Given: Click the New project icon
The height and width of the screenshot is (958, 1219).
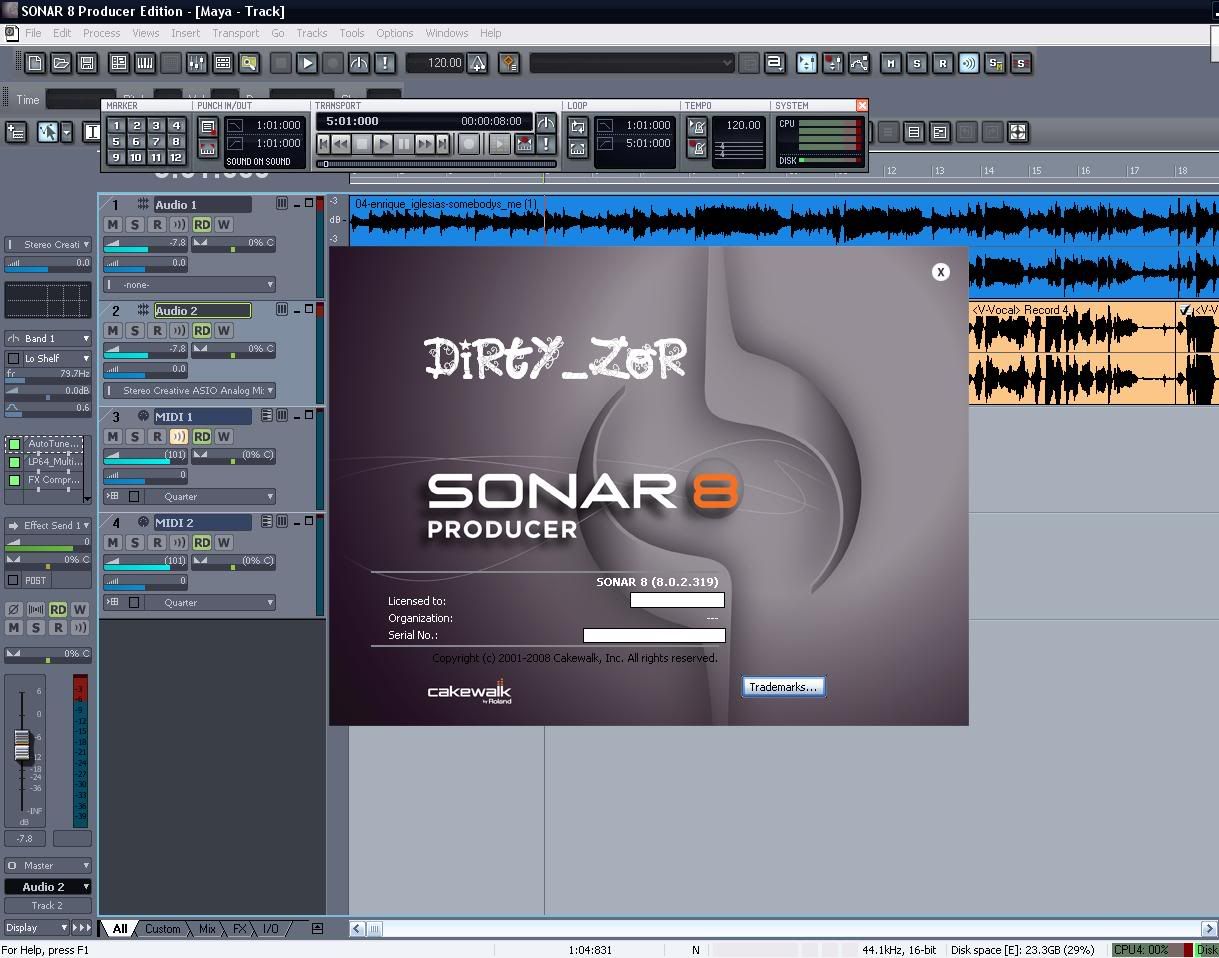Looking at the screenshot, I should click(35, 63).
